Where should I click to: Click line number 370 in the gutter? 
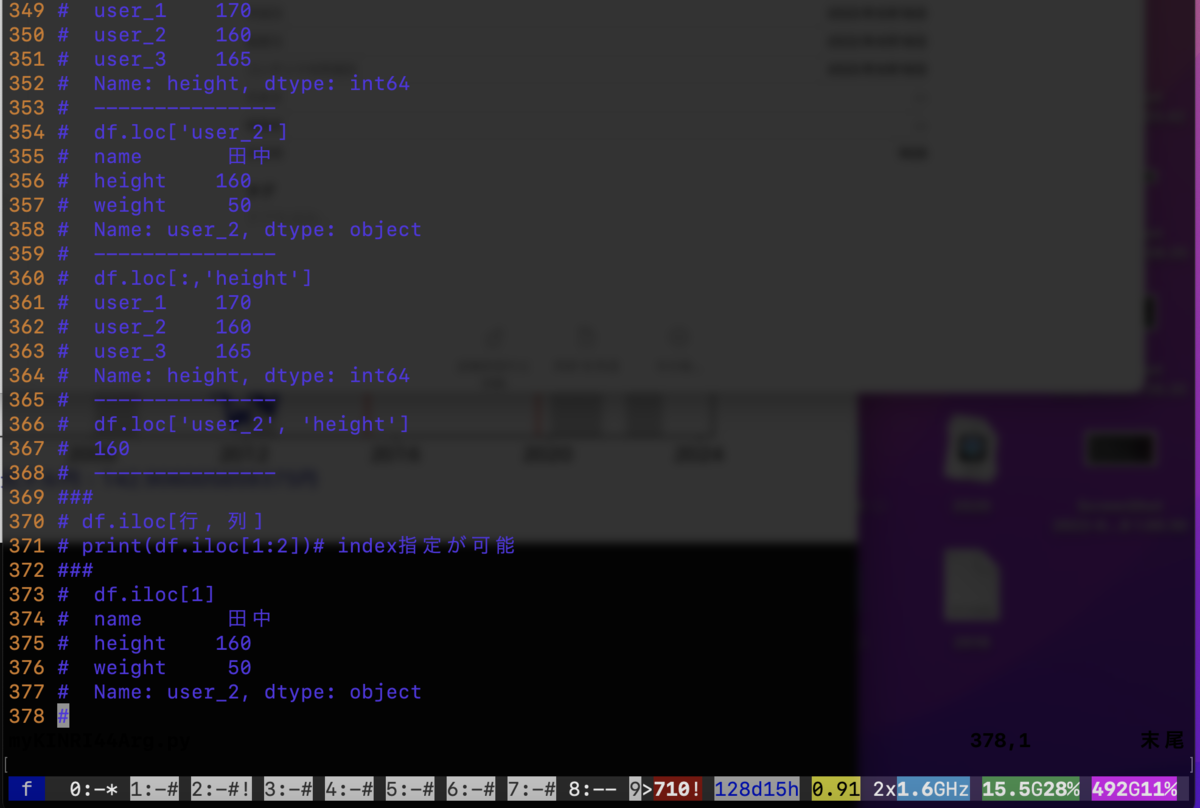(x=25, y=521)
